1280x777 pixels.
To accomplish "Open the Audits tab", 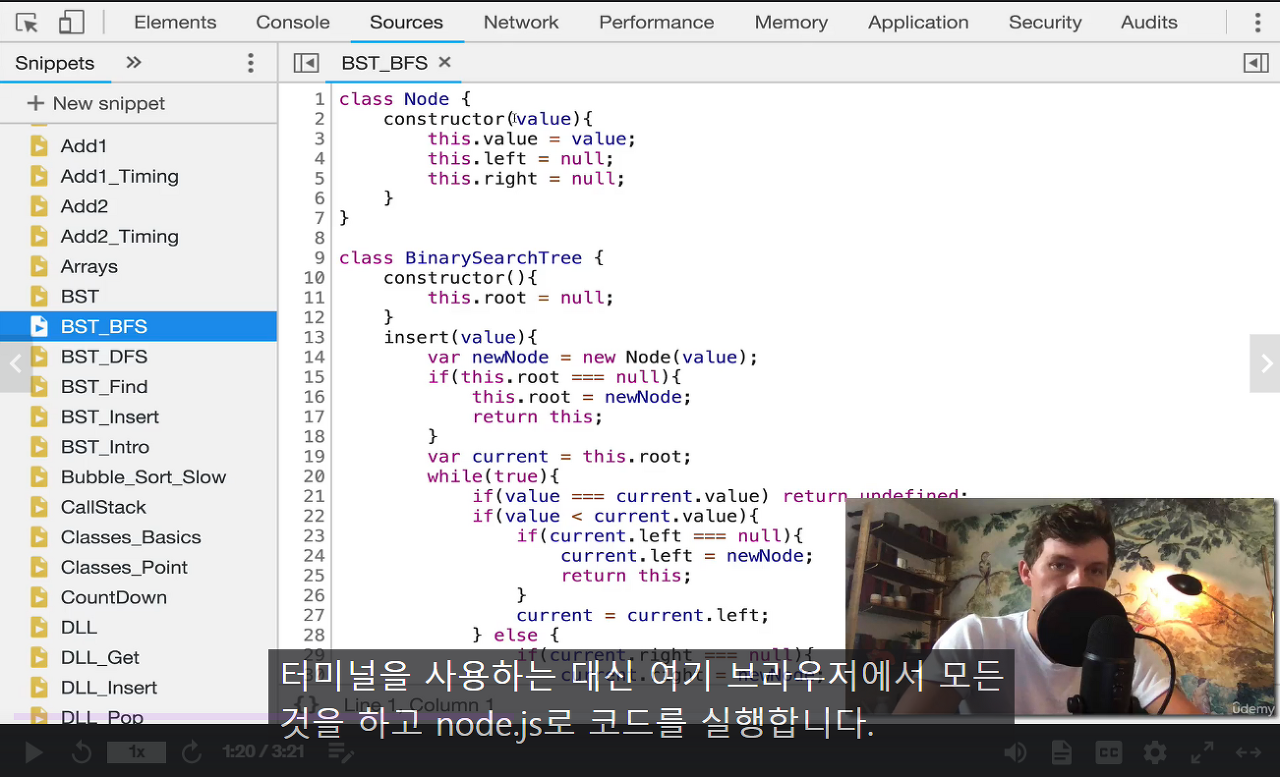I will [x=1149, y=22].
